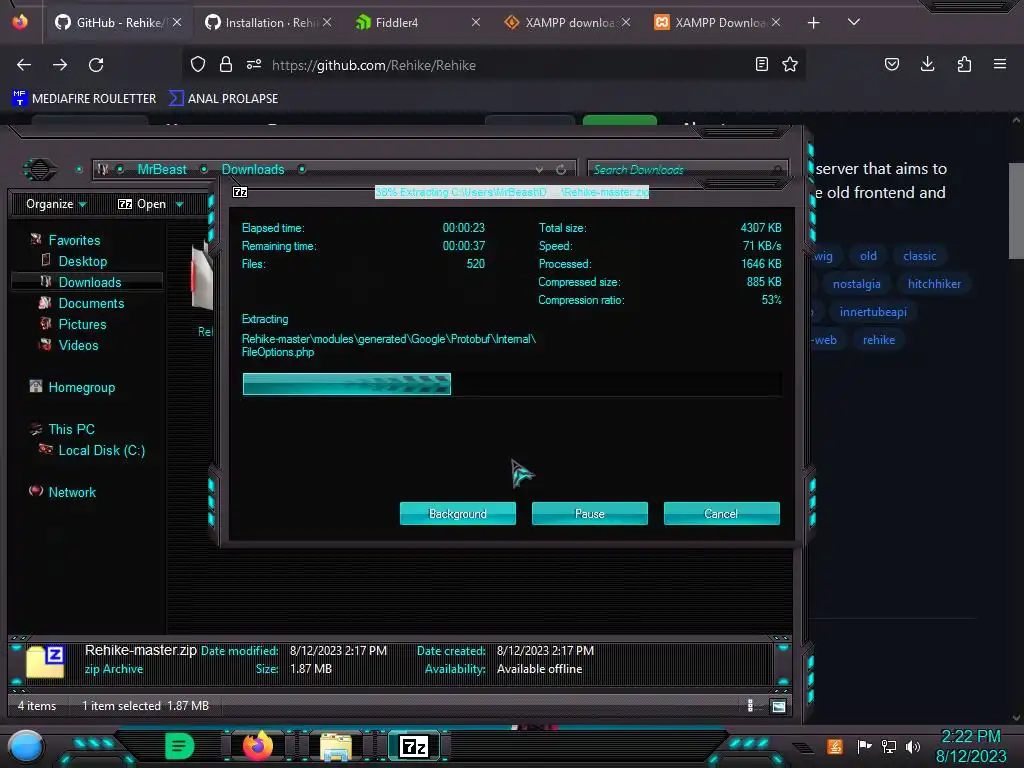Click MrBeast in Explorer breadcrumb

162,169
